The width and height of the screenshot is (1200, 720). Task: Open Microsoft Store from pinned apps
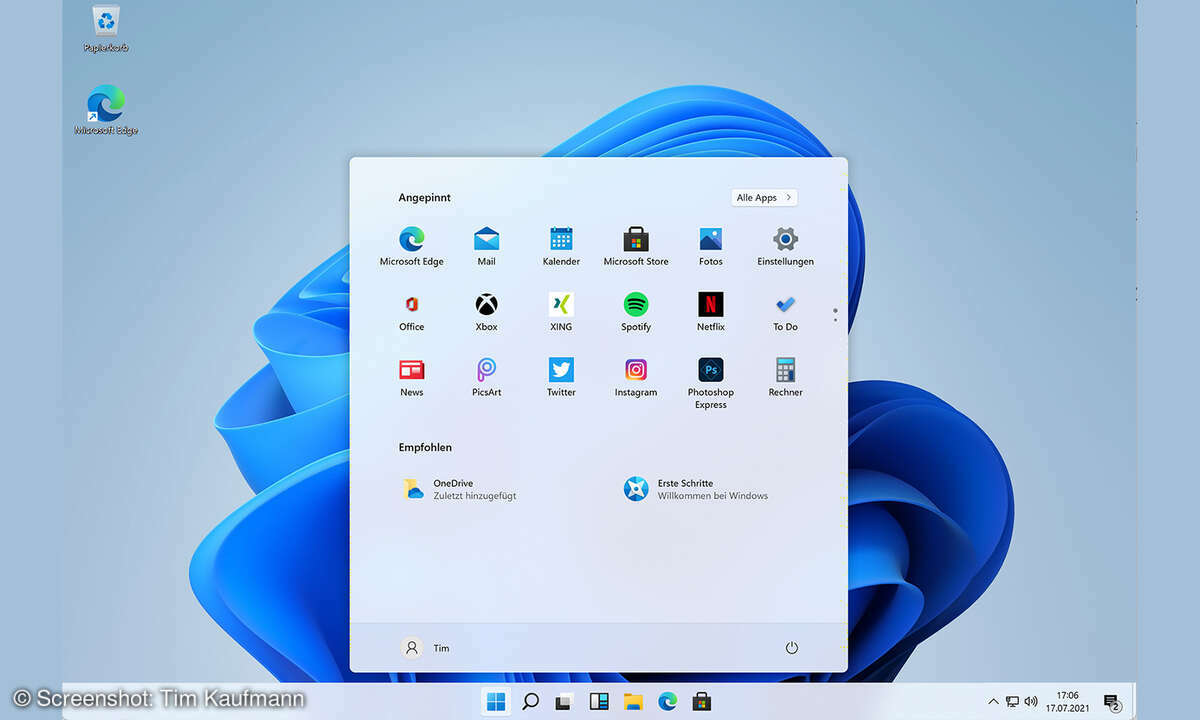pos(636,246)
